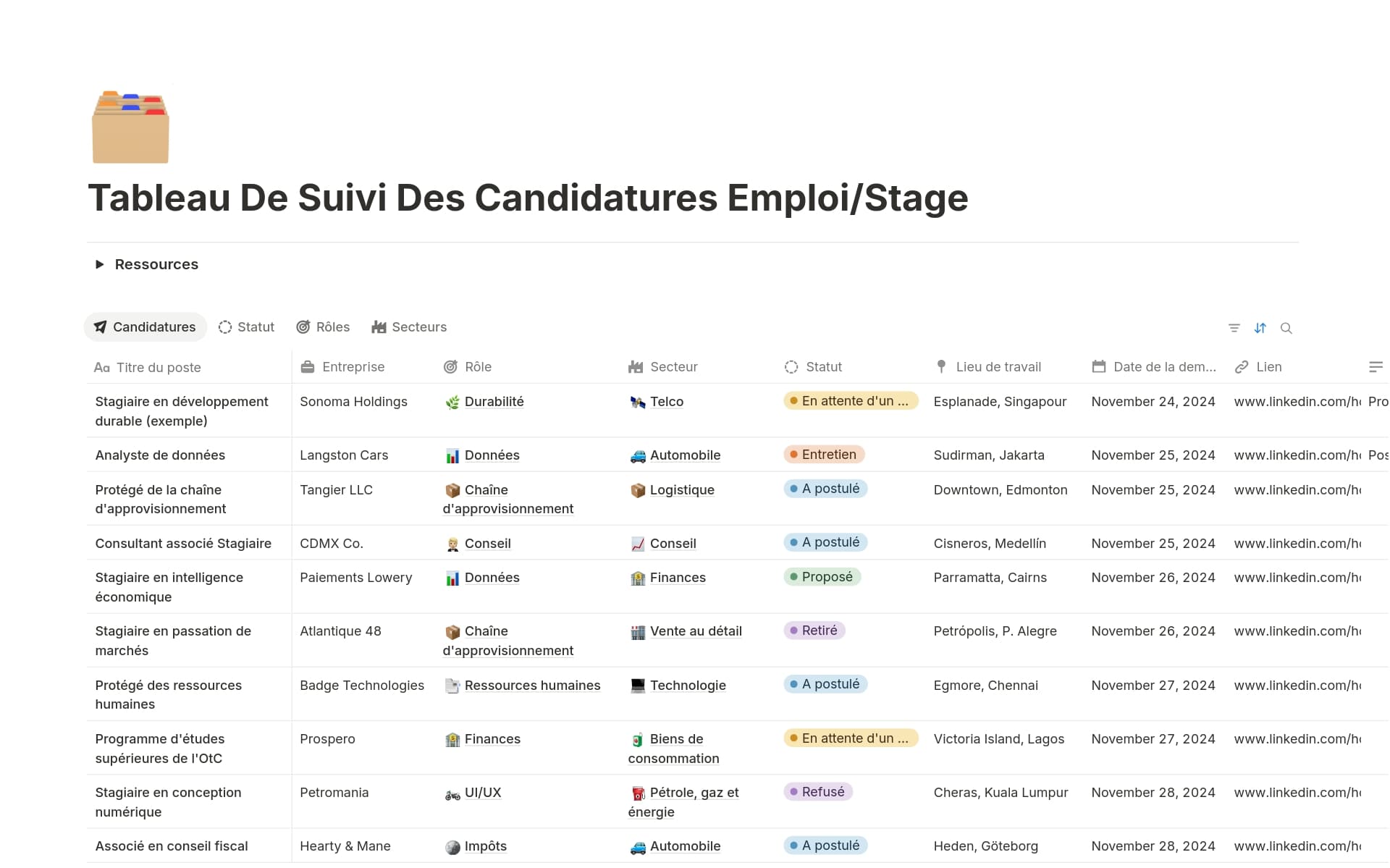Click the Analyste de données title cell
This screenshot has height=868, width=1390.
tap(160, 455)
